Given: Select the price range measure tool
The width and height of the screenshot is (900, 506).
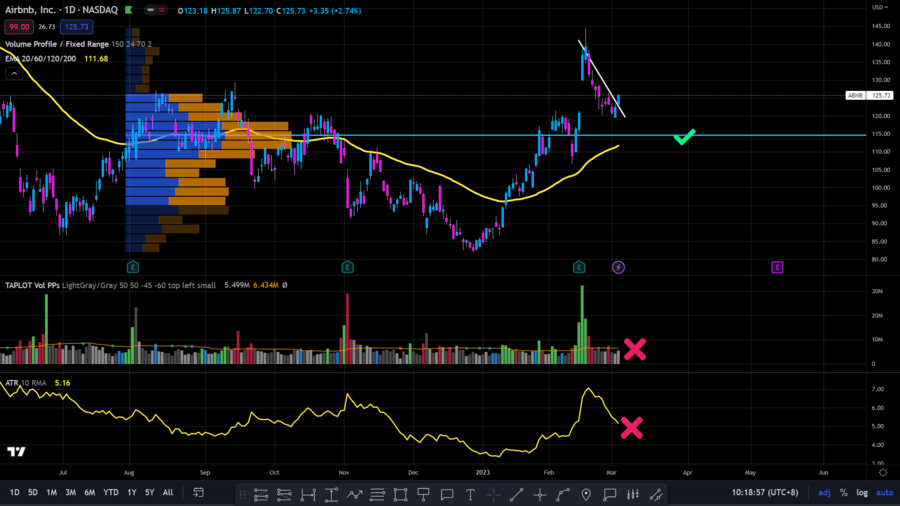Looking at the screenshot, I should (331, 495).
